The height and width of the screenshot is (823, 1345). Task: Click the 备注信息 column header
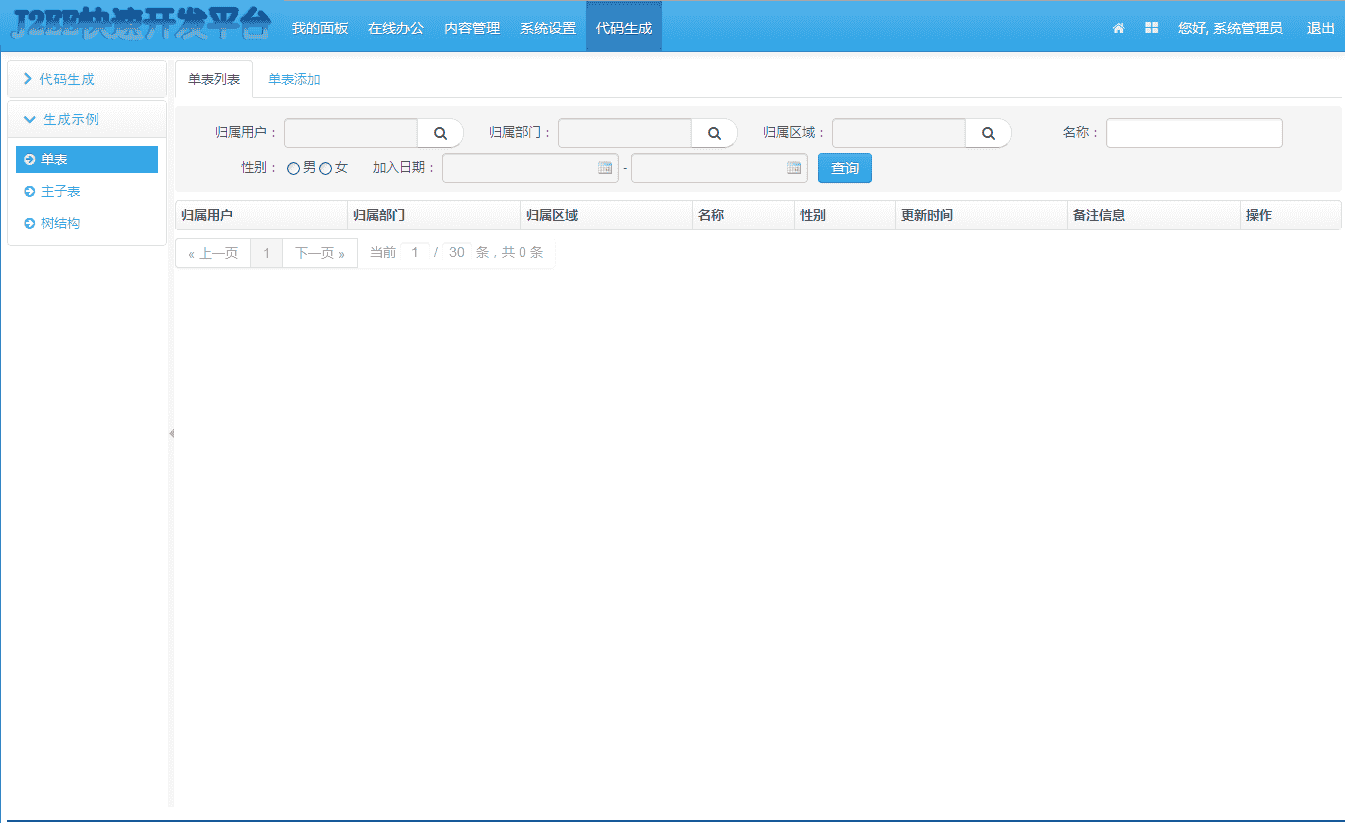pos(1154,215)
